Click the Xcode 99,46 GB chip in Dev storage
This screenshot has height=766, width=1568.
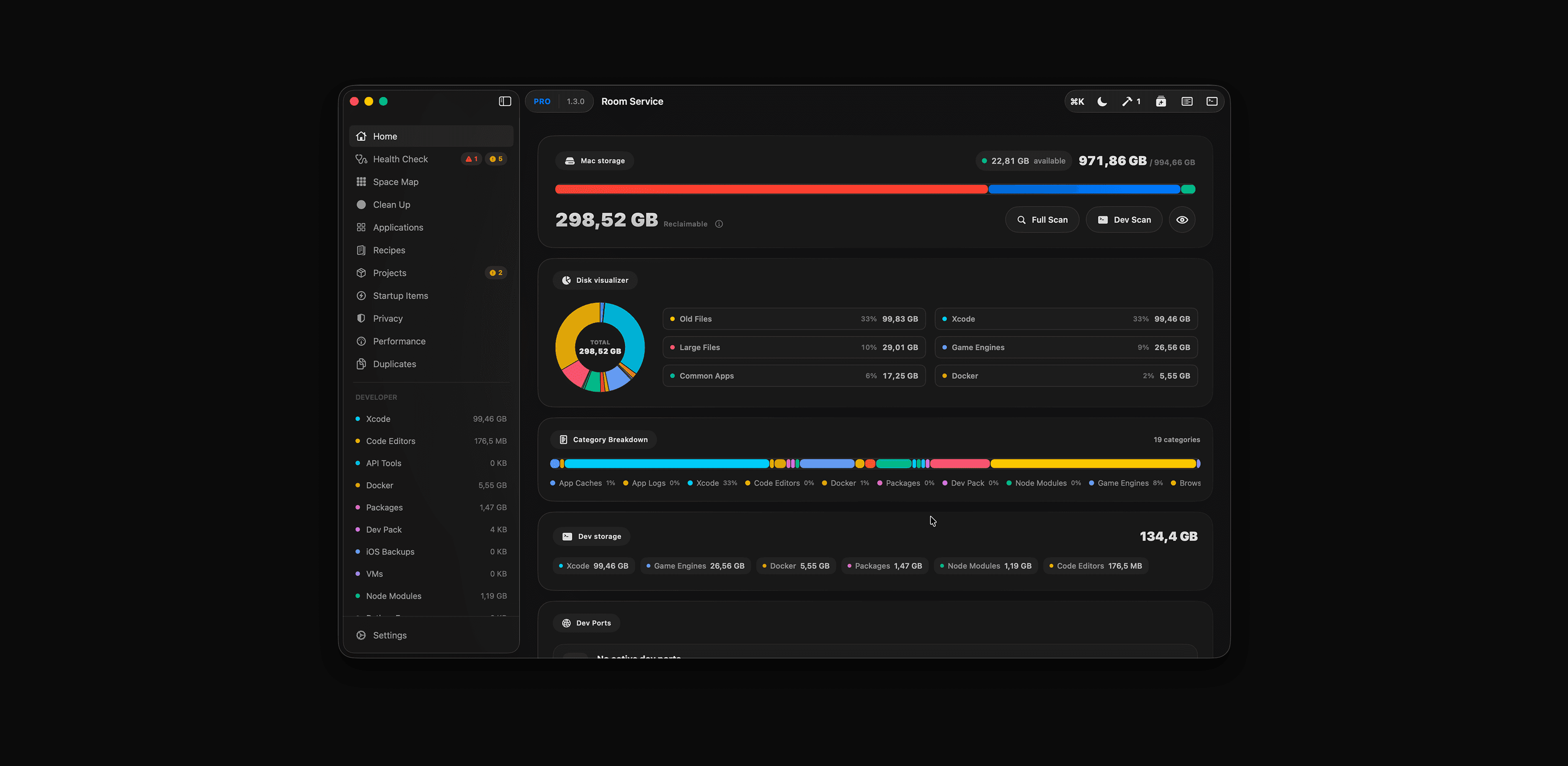point(594,566)
